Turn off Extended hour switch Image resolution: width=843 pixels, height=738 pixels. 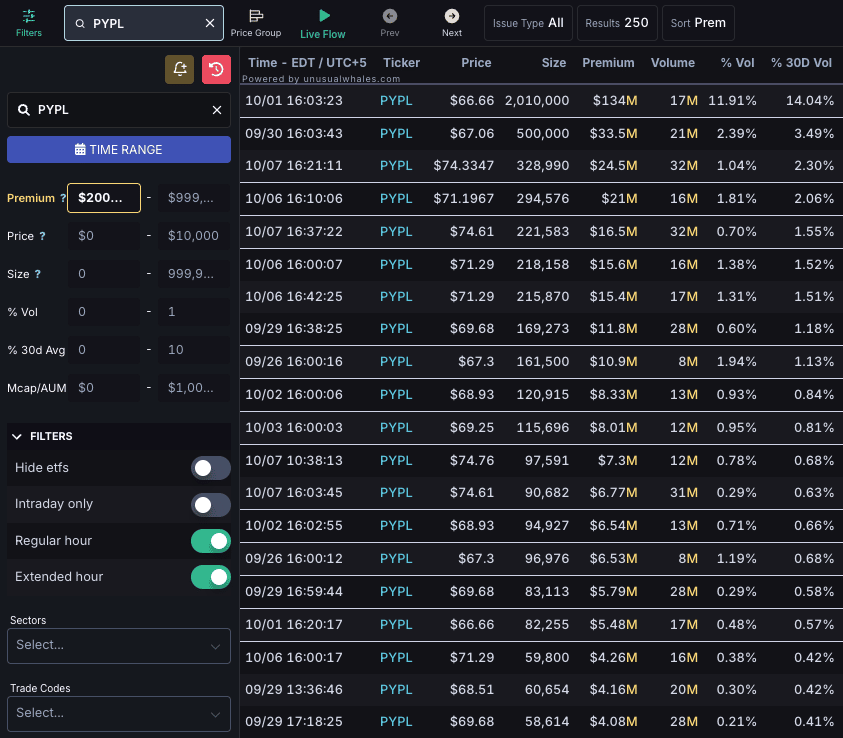pyautogui.click(x=210, y=577)
